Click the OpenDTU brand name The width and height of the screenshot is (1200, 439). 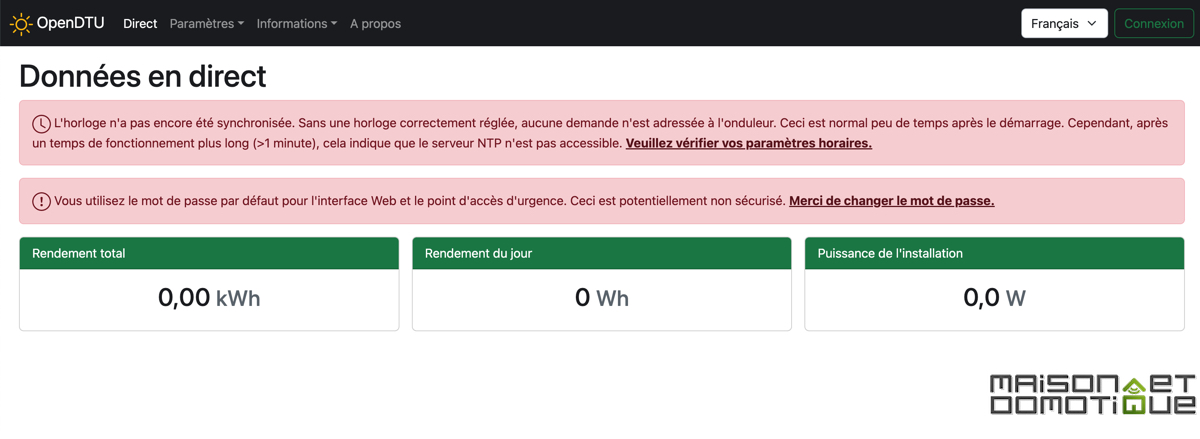tap(71, 23)
